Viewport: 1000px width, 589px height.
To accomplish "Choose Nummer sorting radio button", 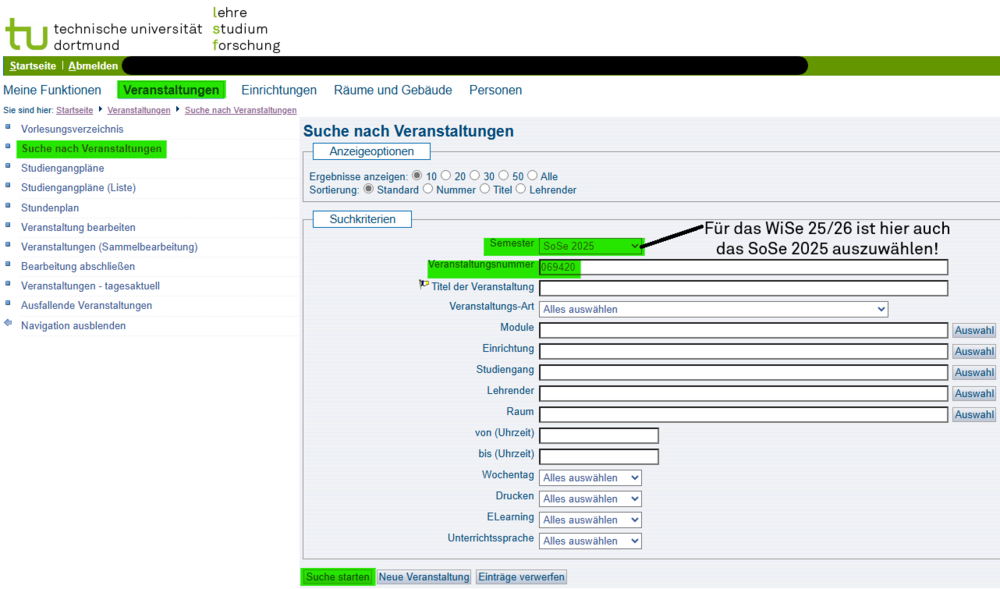I will click(428, 189).
